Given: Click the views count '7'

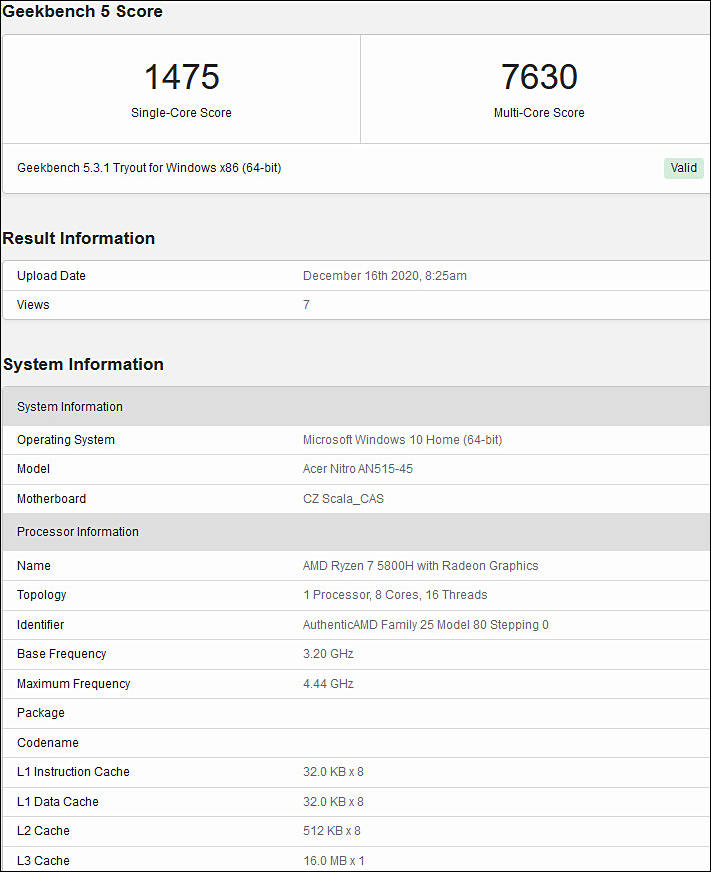Looking at the screenshot, I should point(307,305).
